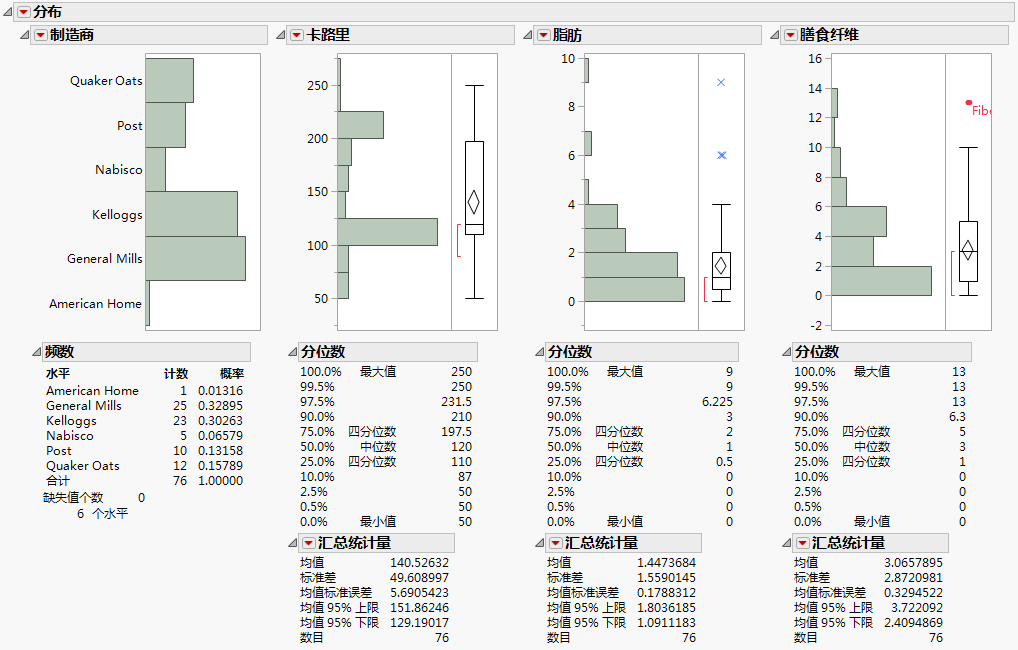The width and height of the screenshot is (1018, 650).
Task: Select the Quaker Oats histogram bar
Action: pyautogui.click(x=169, y=81)
